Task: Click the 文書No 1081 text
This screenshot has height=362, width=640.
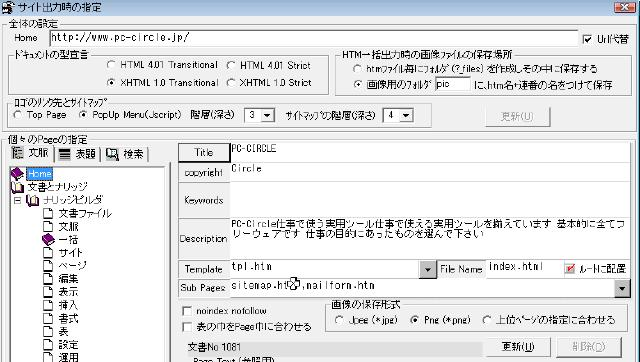Action: pos(214,347)
